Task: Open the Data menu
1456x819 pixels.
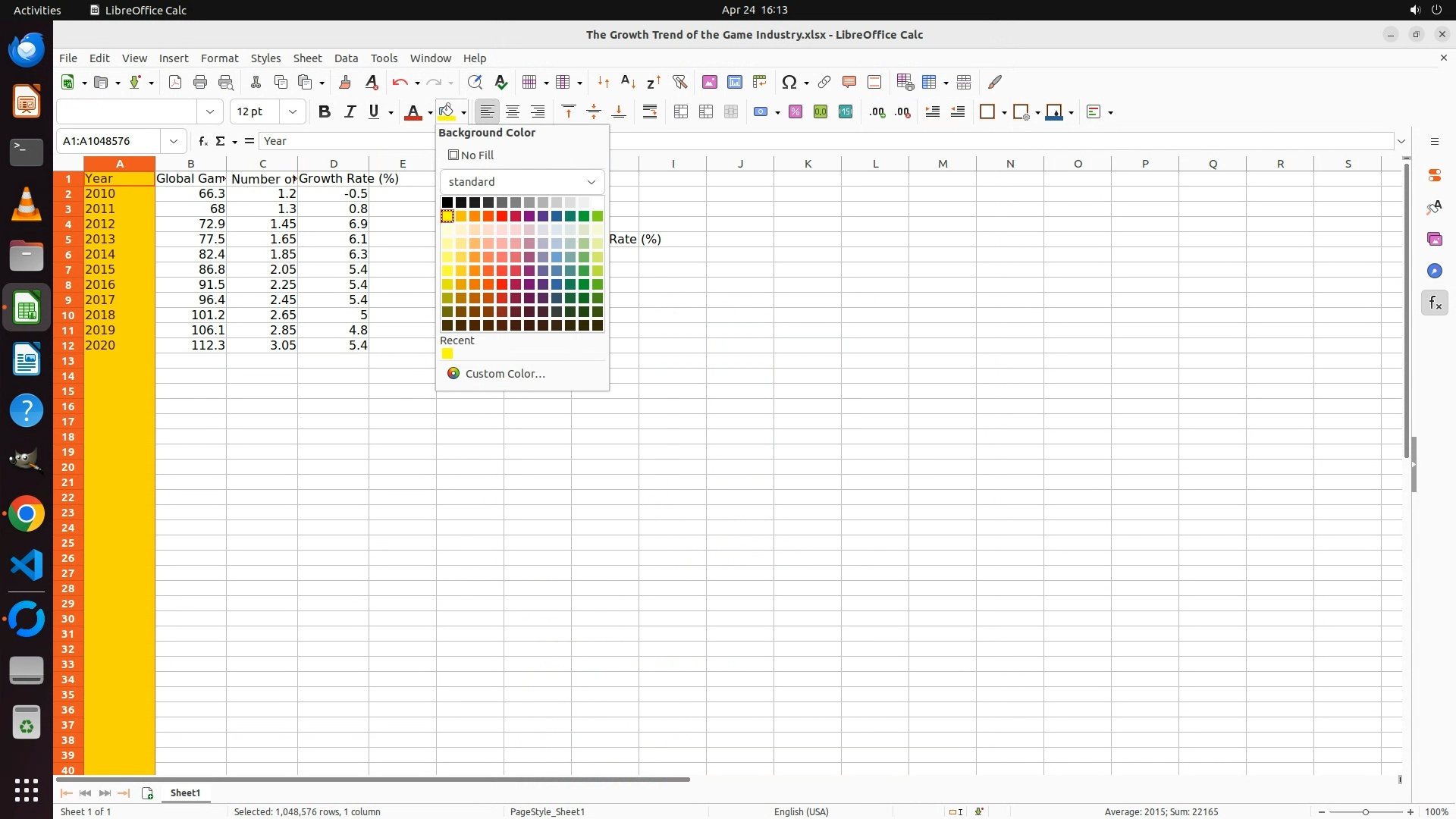Action: (346, 58)
